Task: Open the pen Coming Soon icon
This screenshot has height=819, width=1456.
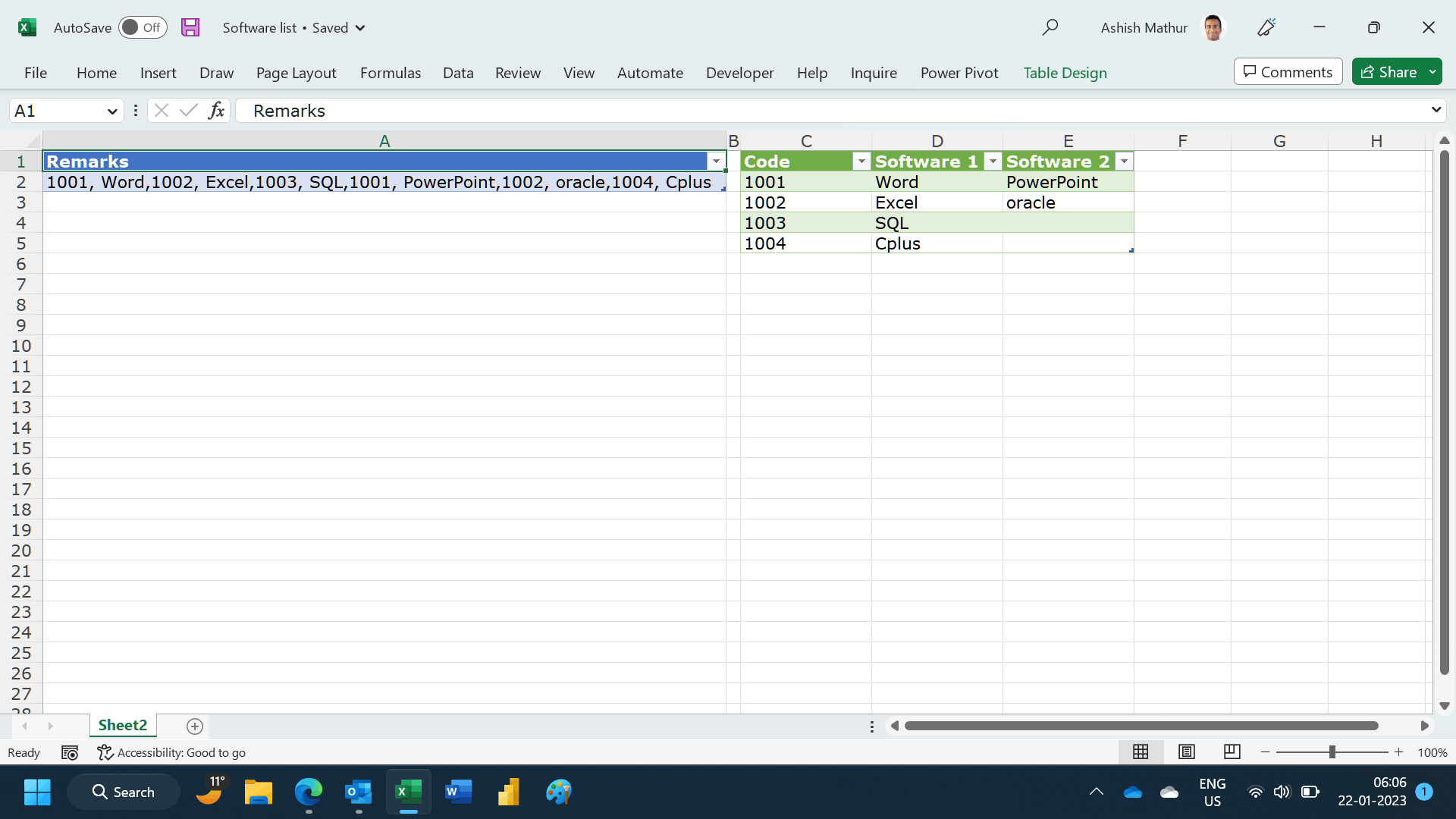Action: tap(1266, 27)
